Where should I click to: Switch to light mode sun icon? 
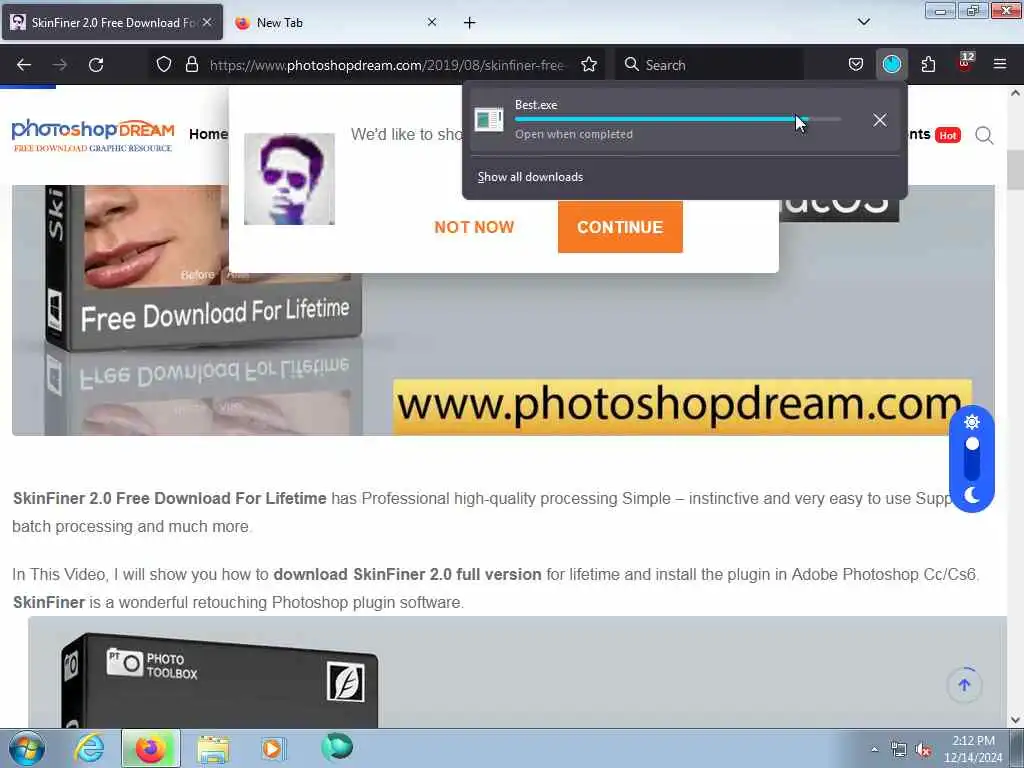coord(972,422)
